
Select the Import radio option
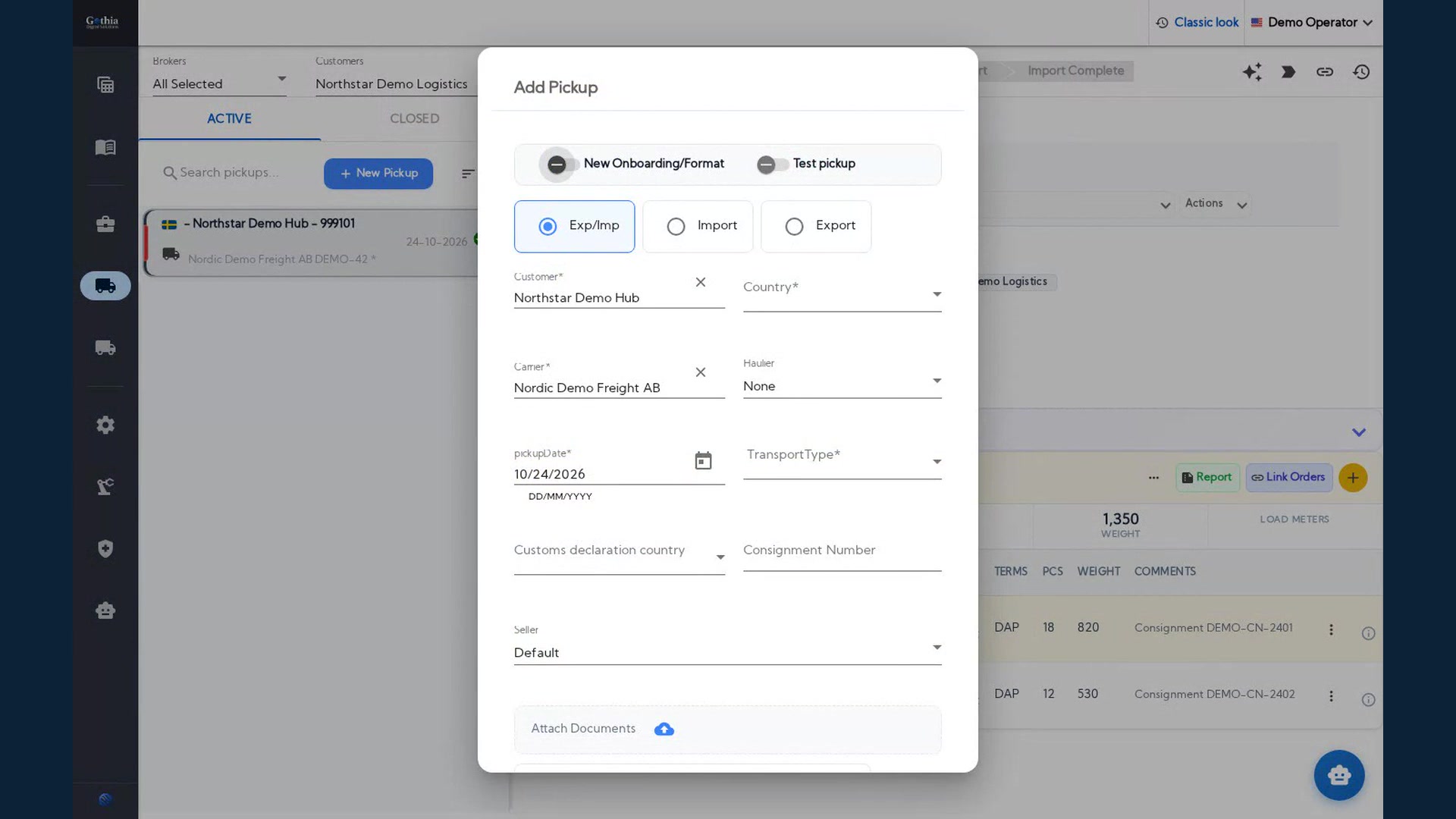pyautogui.click(x=698, y=226)
